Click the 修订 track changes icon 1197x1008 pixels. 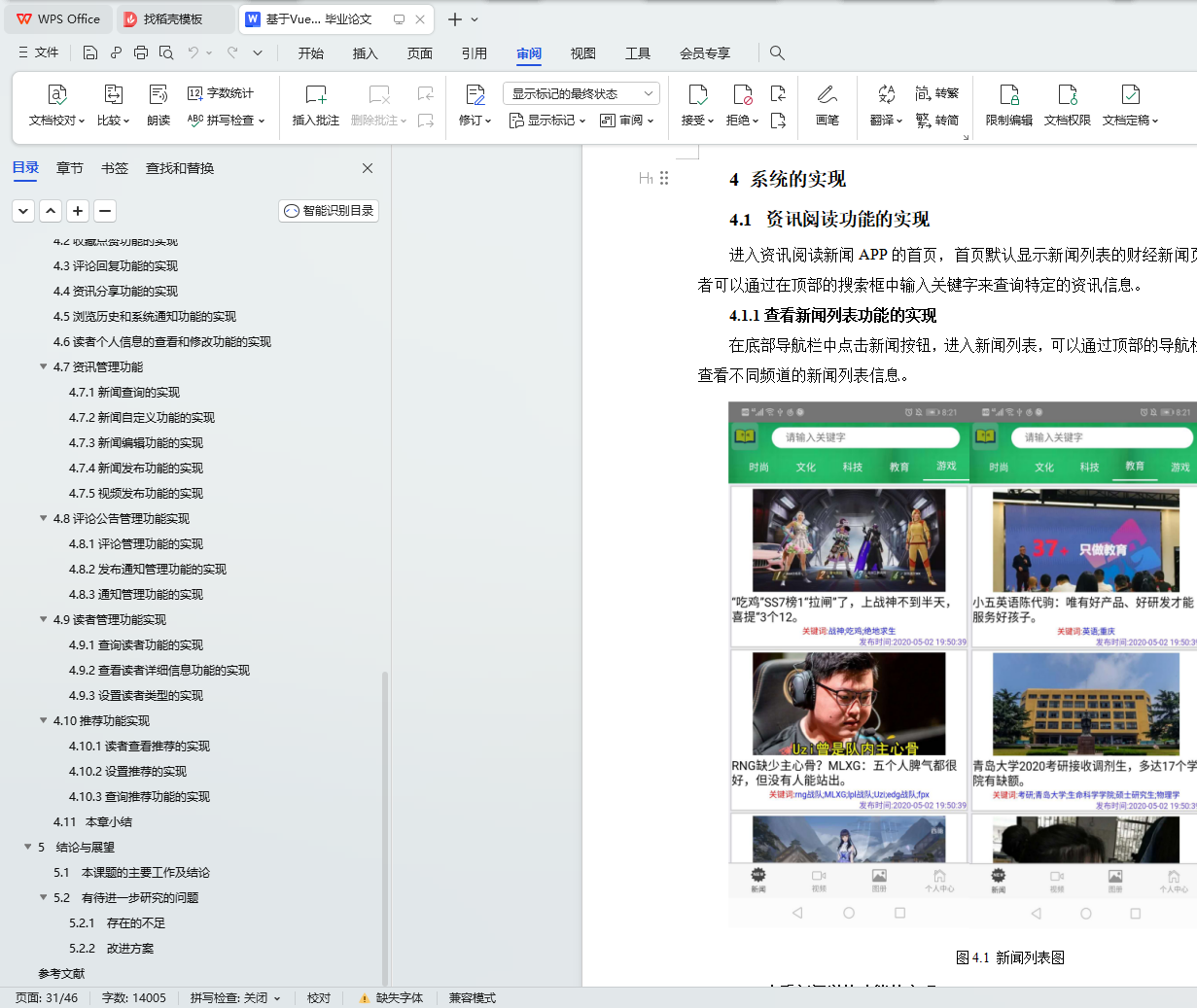click(x=475, y=94)
